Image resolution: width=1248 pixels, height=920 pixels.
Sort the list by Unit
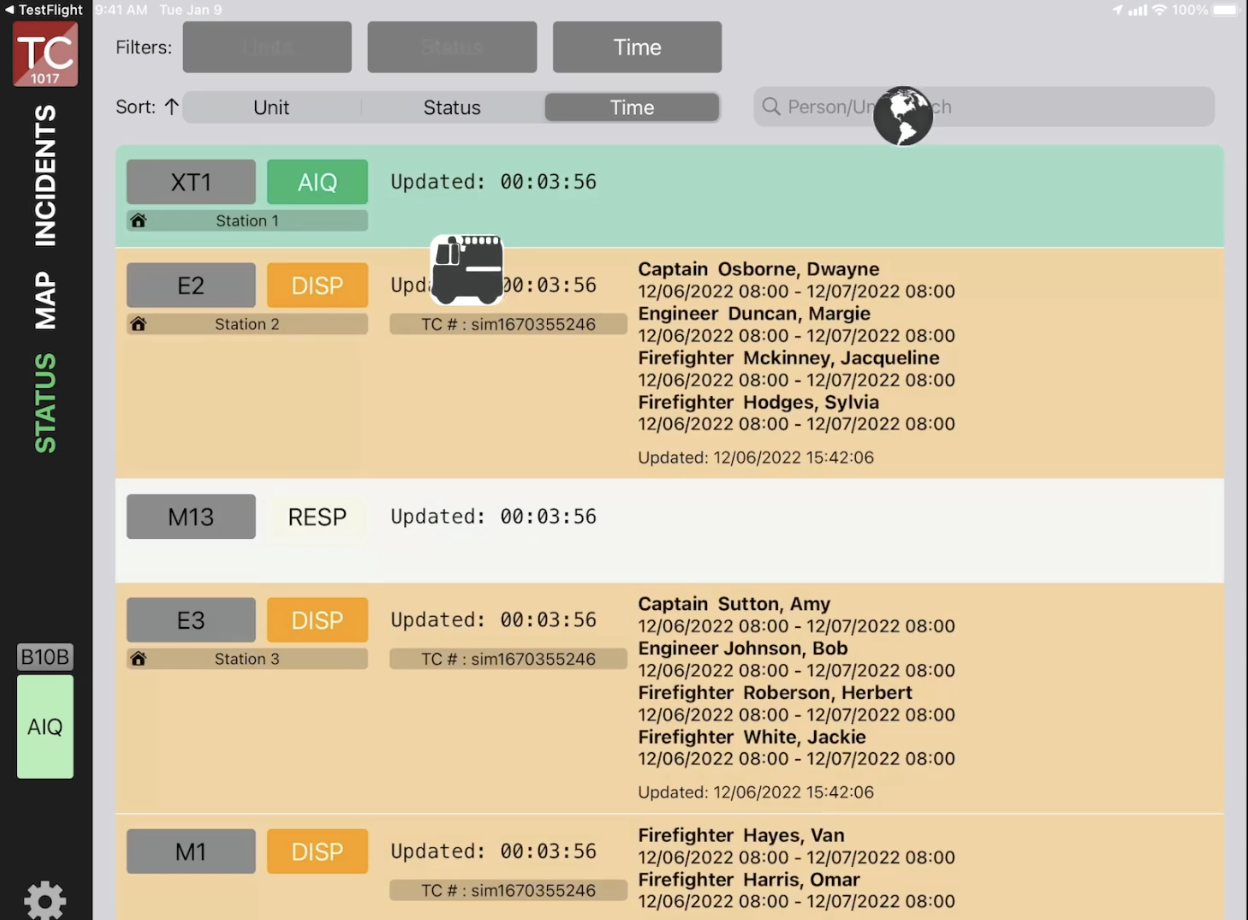[x=271, y=108]
